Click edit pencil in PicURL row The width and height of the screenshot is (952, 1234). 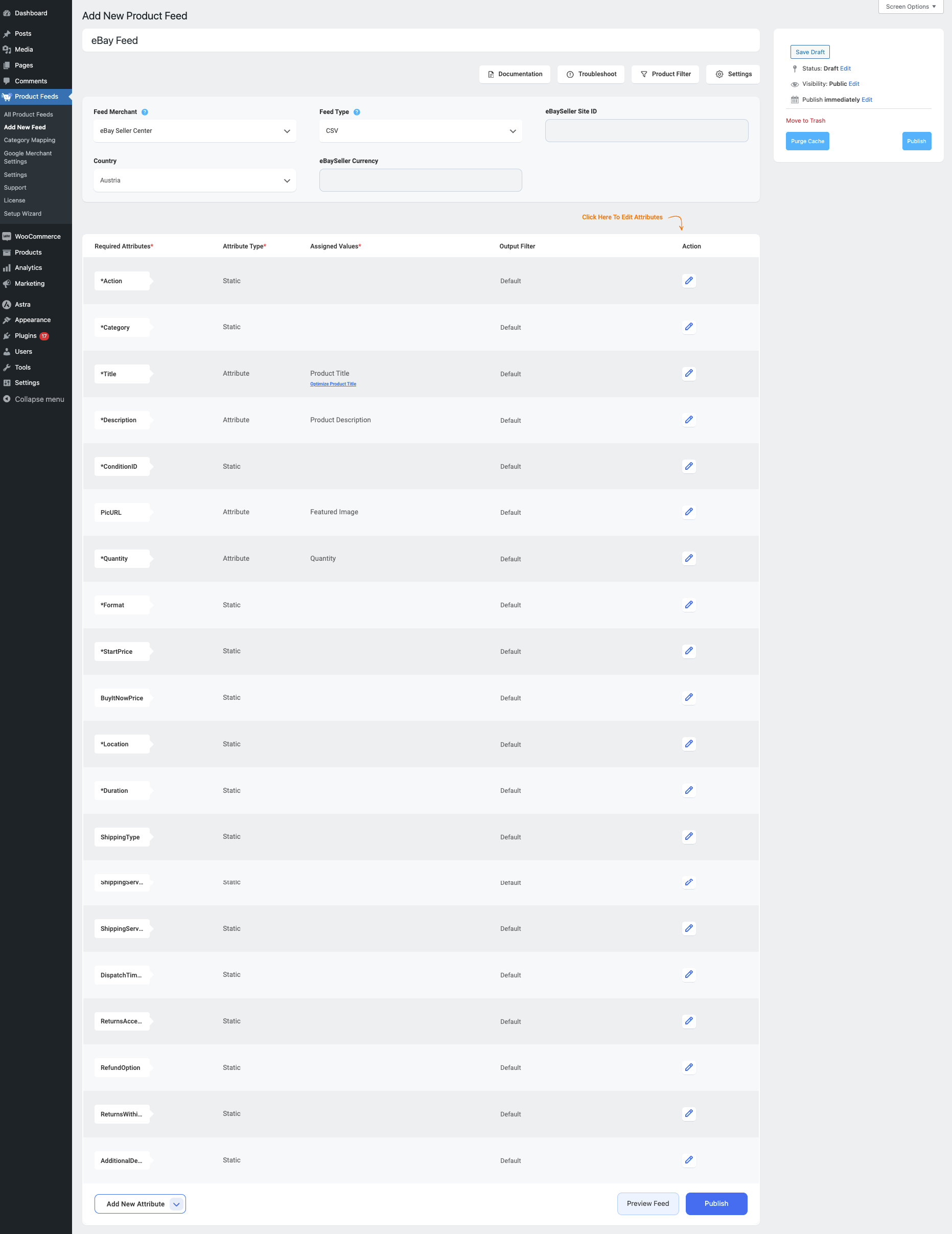tap(689, 512)
